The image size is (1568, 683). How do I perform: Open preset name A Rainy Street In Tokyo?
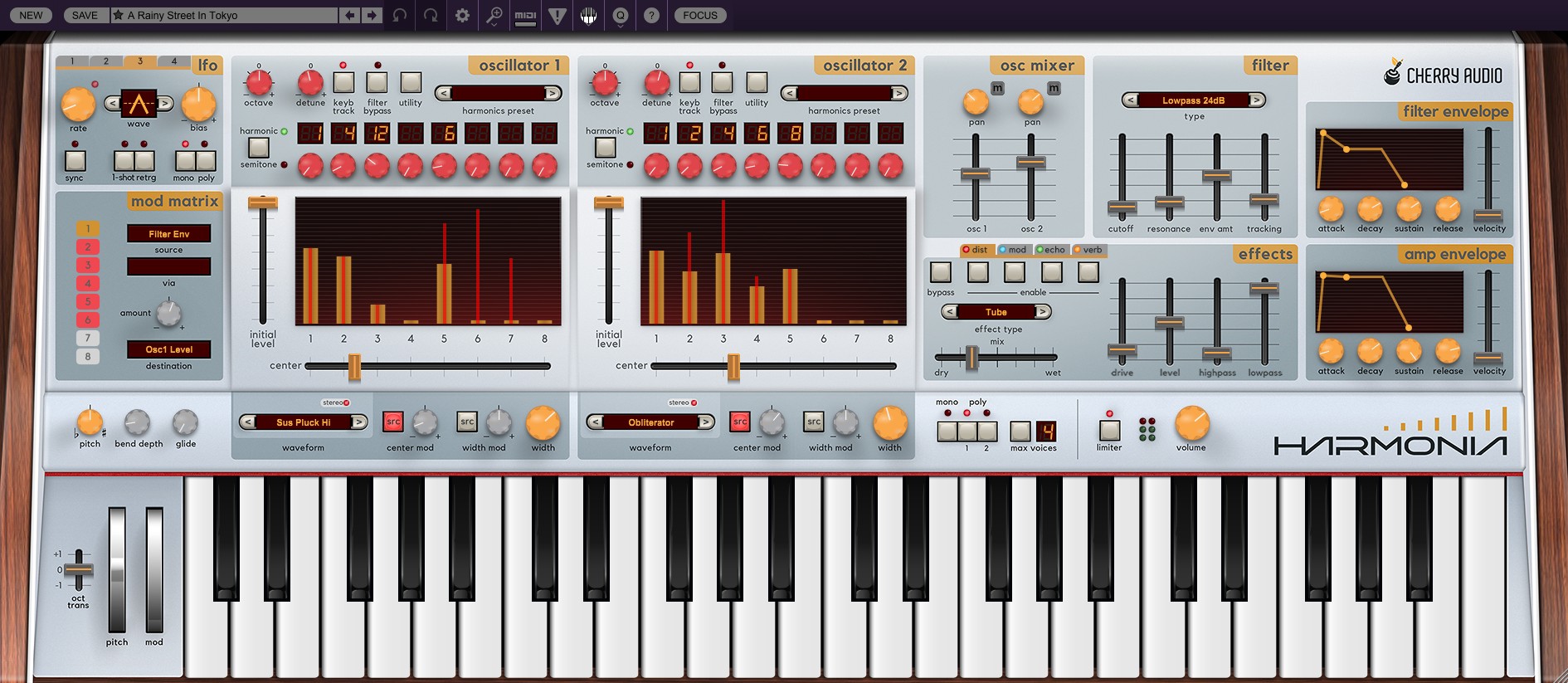[x=224, y=15]
